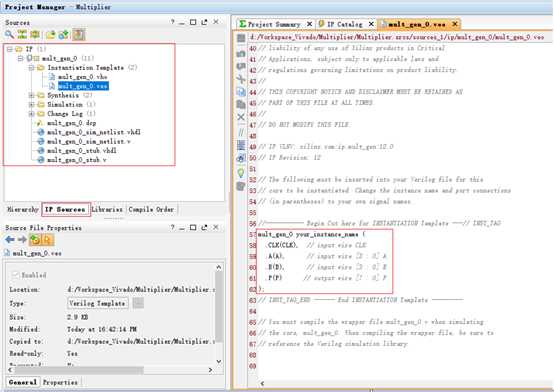Click the green-arrow refresh icon in Sources toolbar
Image resolution: width=554 pixels, height=392 pixels.
(x=64, y=34)
